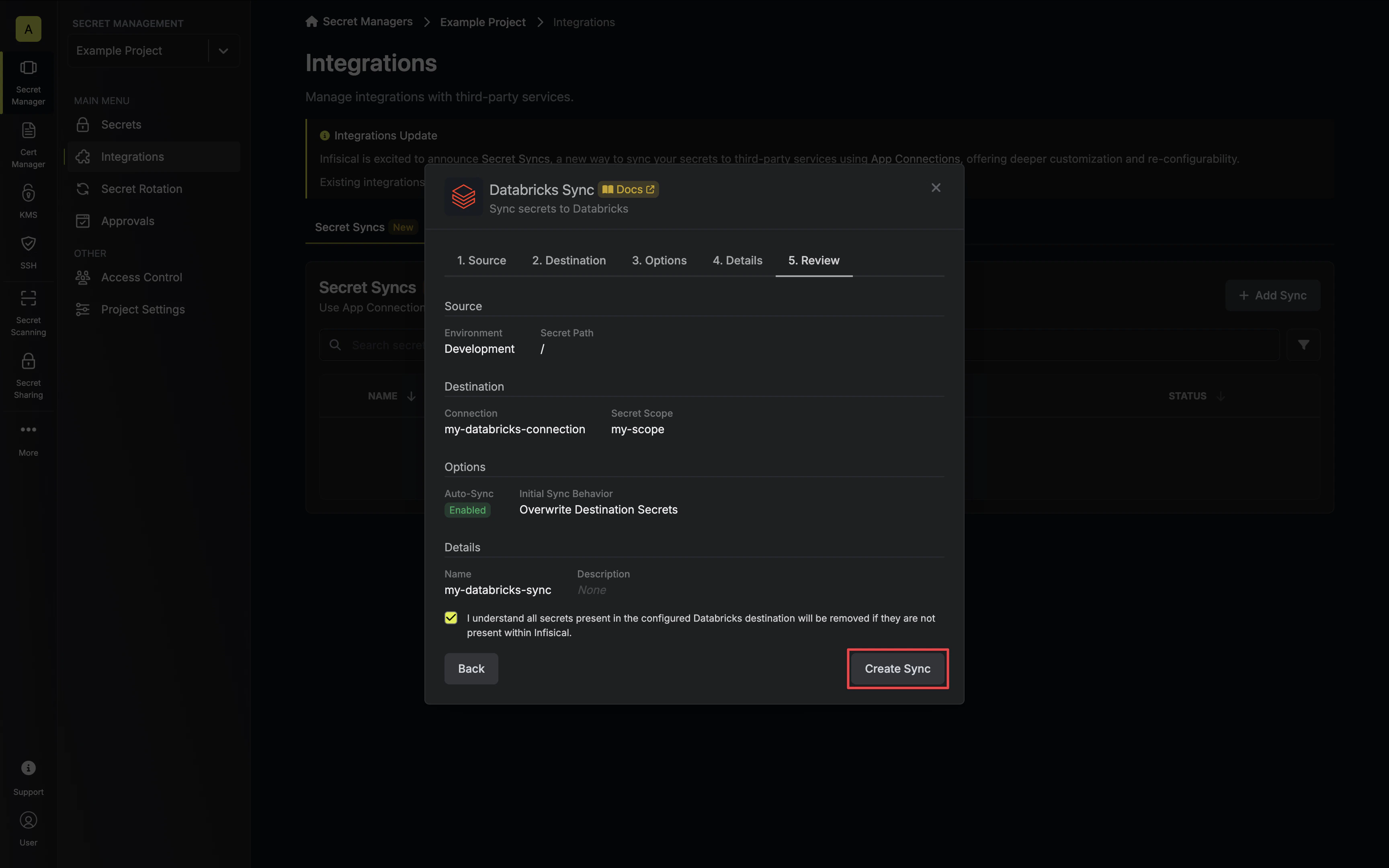Open Access Control menu item
Screen dimensions: 1389x868
(153, 277)
